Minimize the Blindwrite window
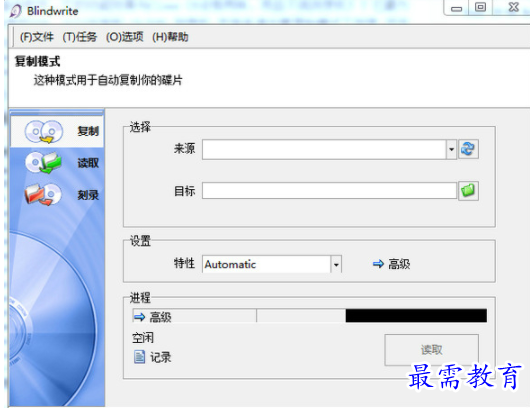The height and width of the screenshot is (408, 530). 456,8
